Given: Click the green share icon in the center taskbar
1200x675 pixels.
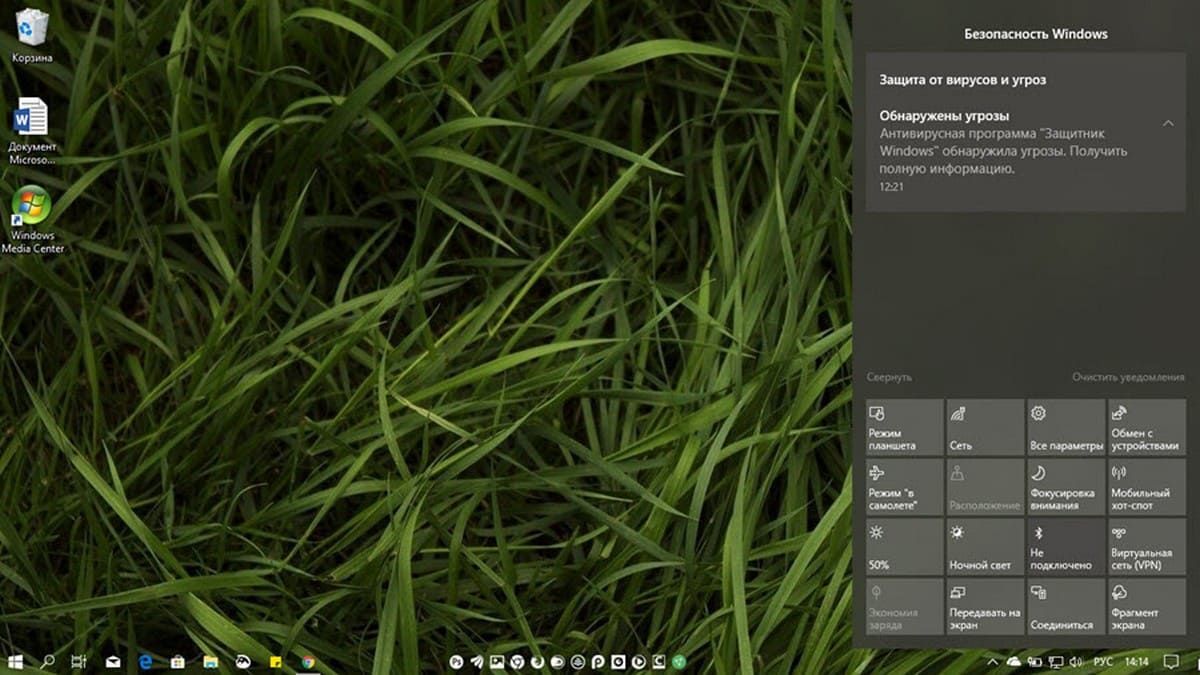Looking at the screenshot, I should point(679,662).
